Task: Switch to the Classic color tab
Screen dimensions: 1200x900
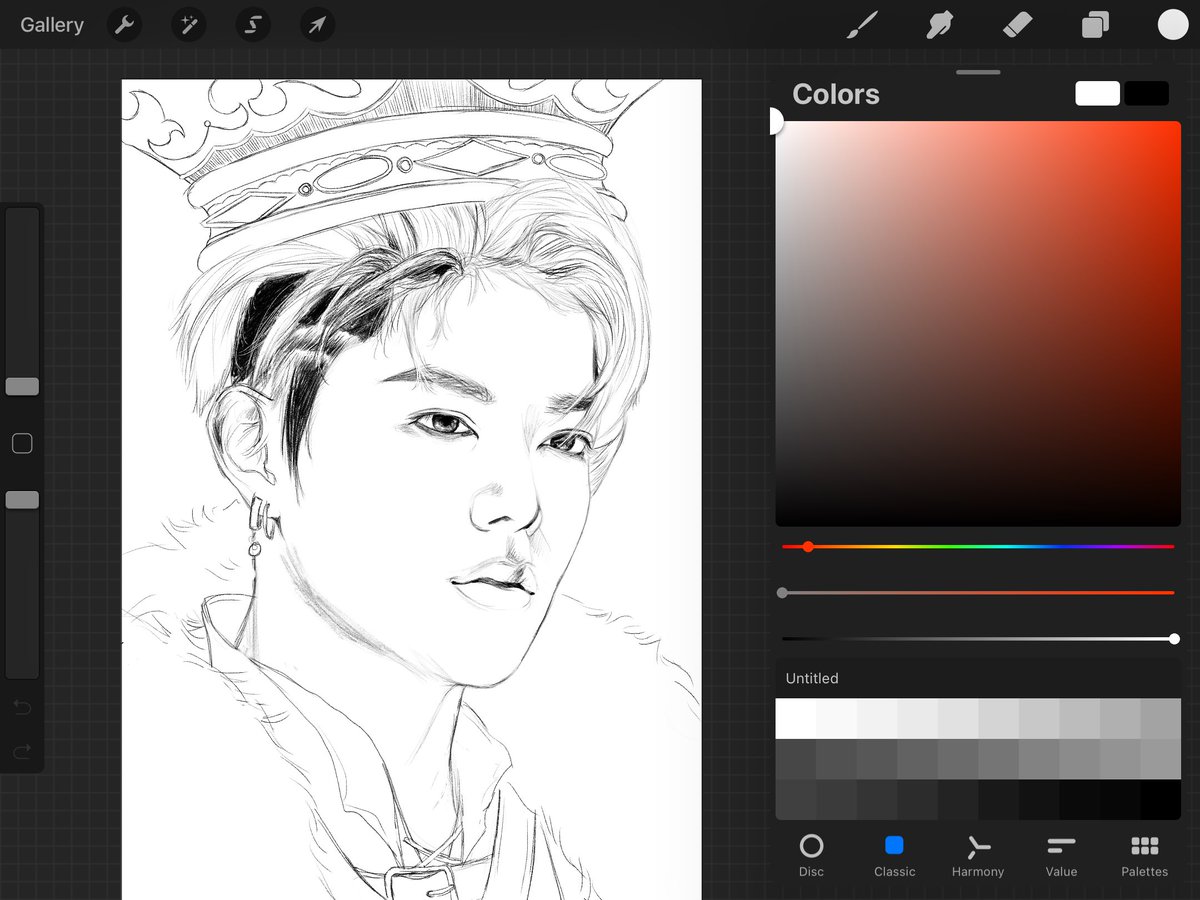Action: 894,856
